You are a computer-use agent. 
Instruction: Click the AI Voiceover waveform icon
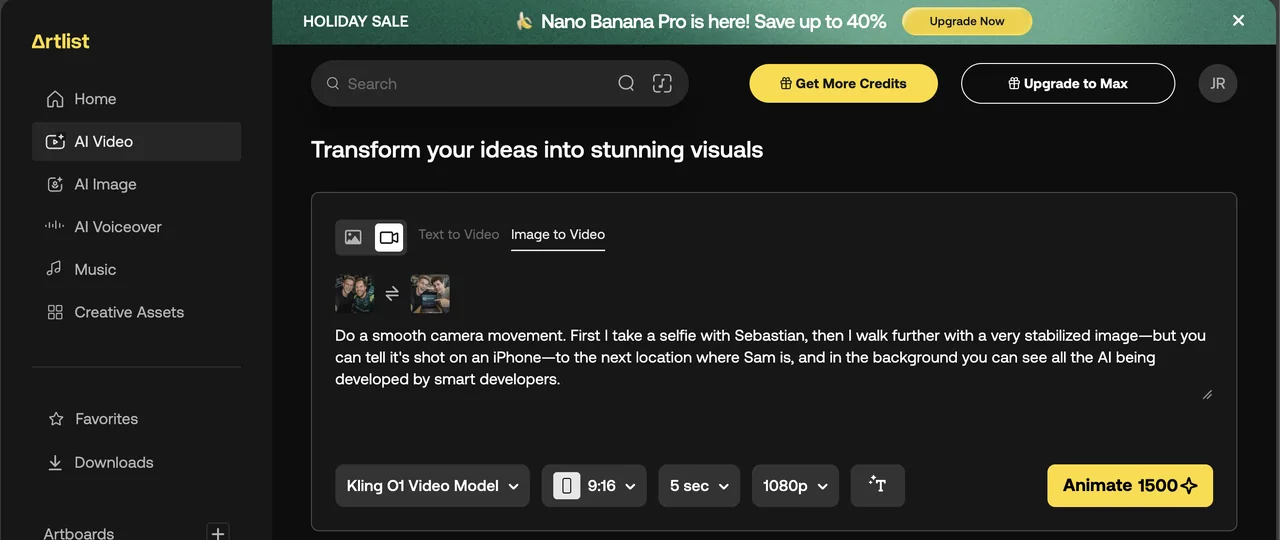click(55, 227)
